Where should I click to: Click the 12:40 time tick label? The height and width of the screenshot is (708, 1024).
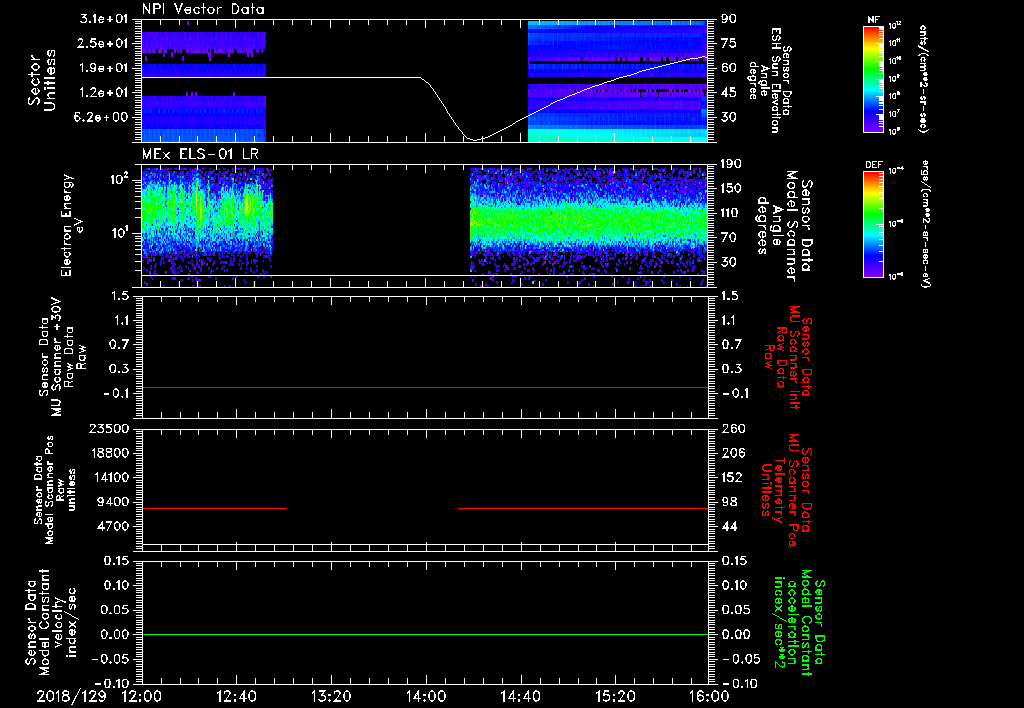click(x=236, y=696)
